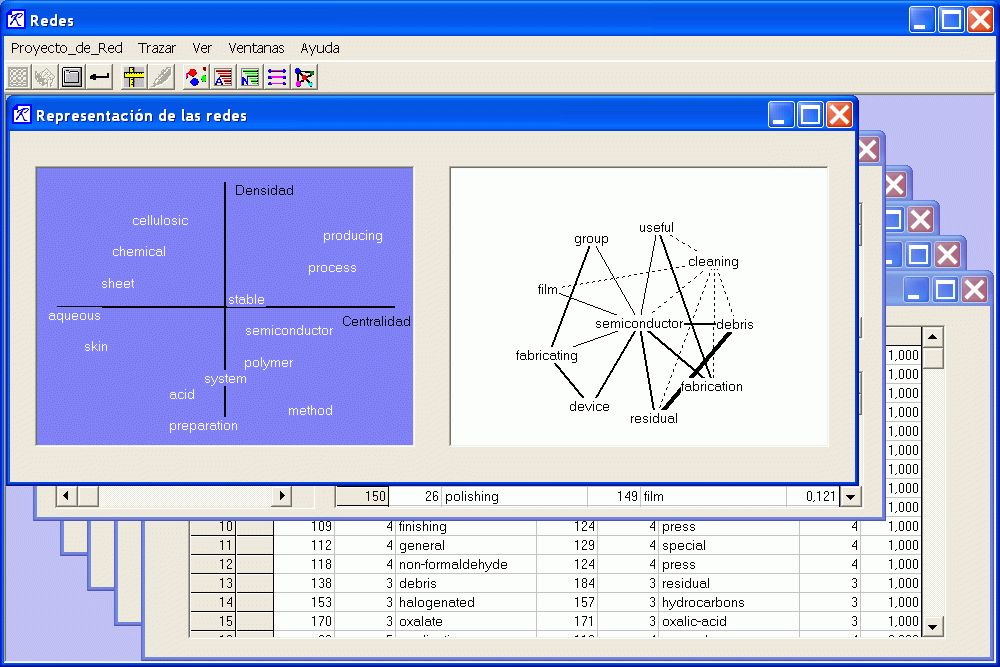Open the Trazar menu

[157, 48]
